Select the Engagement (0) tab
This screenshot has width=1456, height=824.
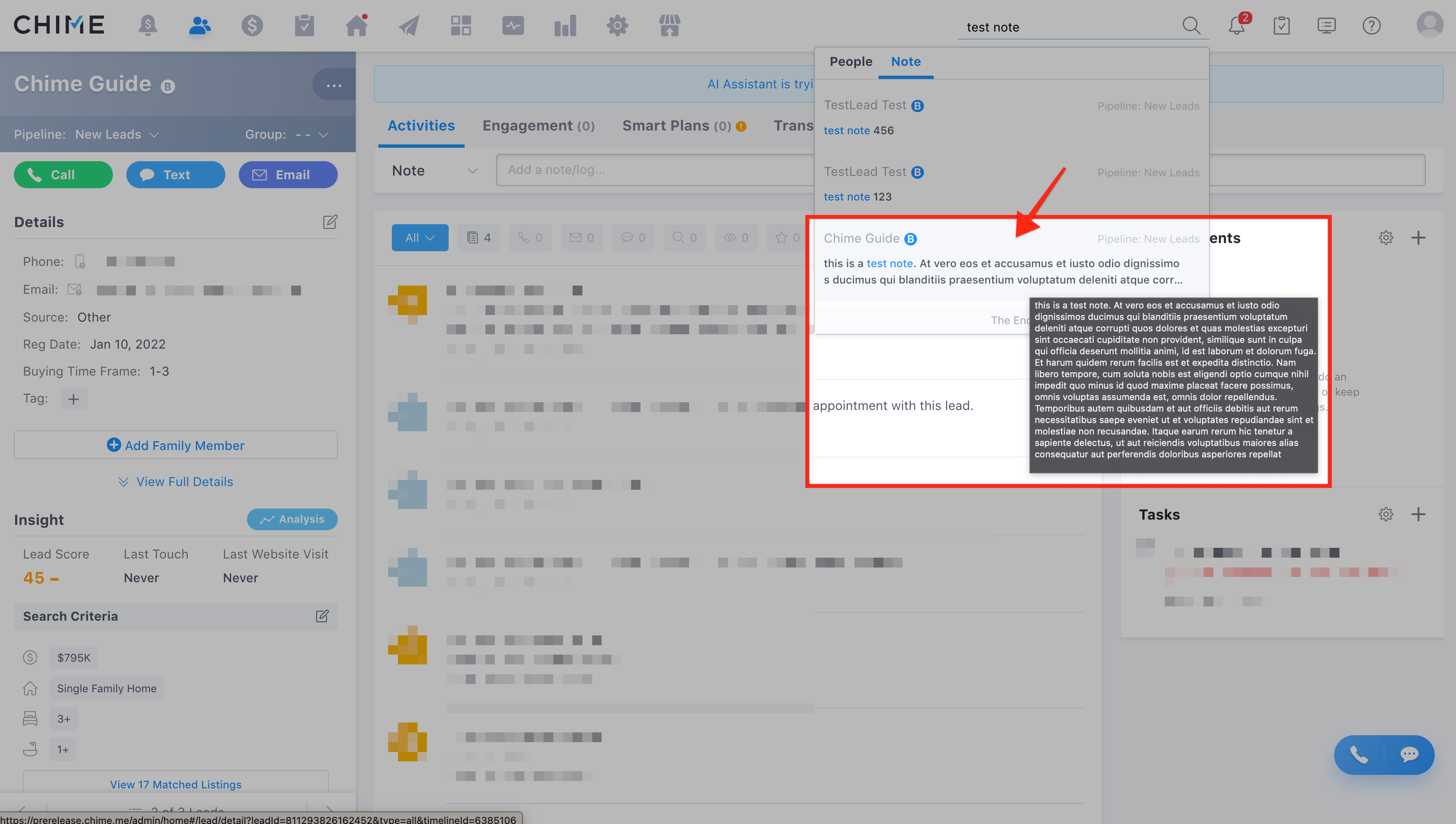pyautogui.click(x=538, y=126)
